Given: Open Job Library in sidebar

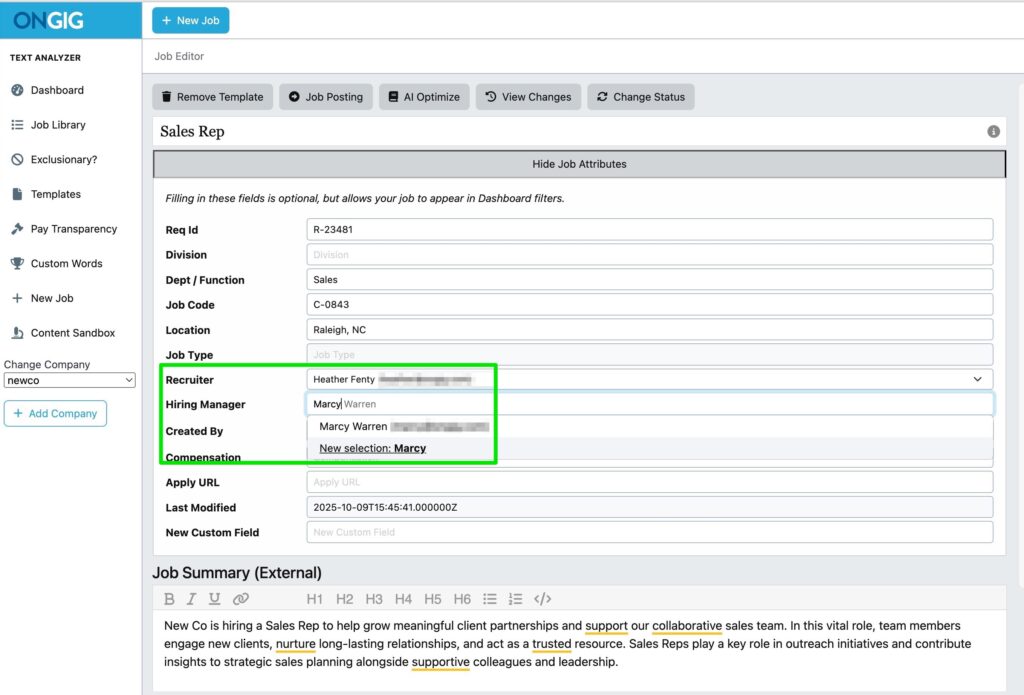Looking at the screenshot, I should (x=58, y=125).
